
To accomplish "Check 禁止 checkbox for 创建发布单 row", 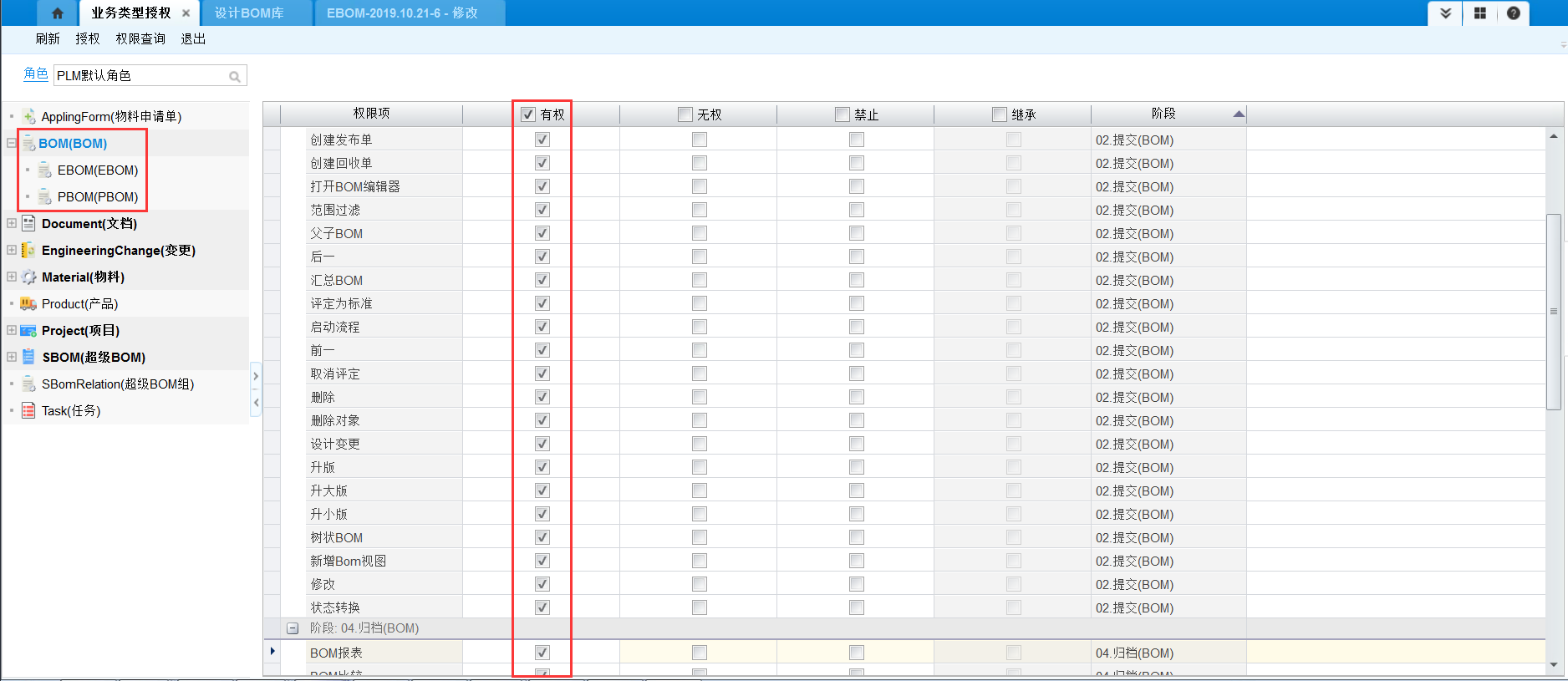I will tap(857, 140).
